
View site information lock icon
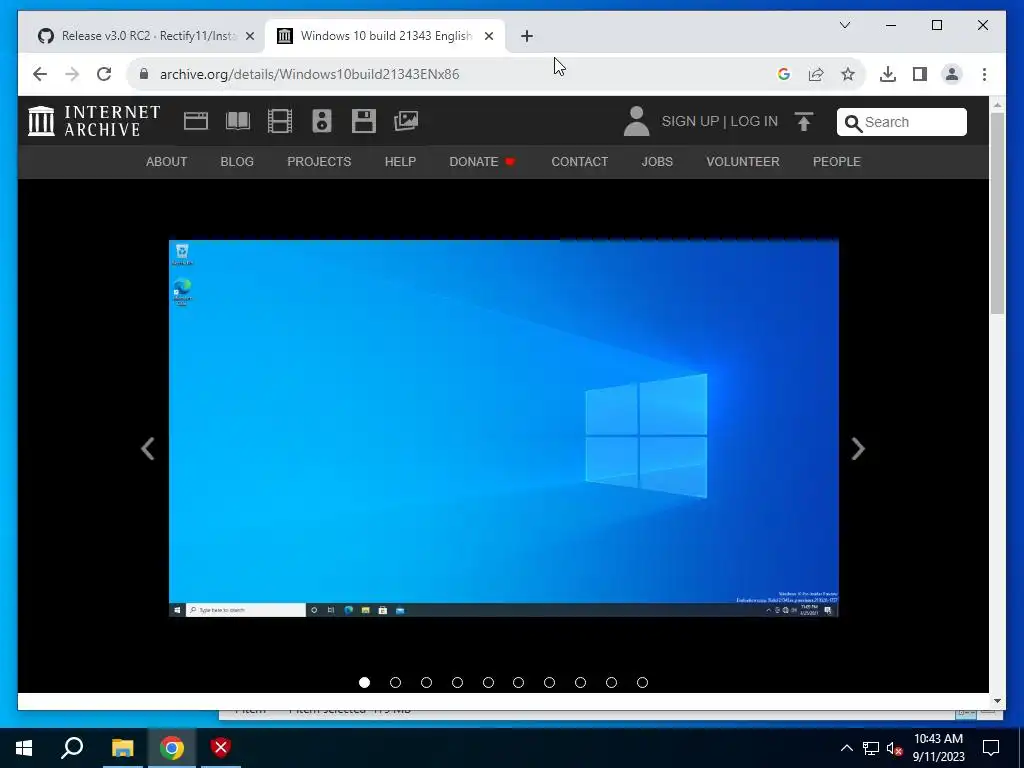(x=144, y=74)
